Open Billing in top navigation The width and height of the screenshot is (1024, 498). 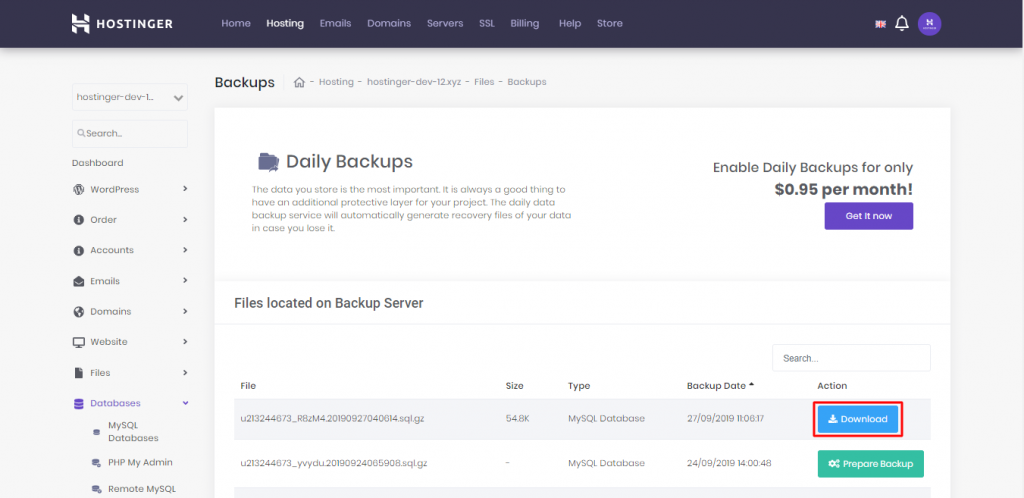[x=525, y=23]
